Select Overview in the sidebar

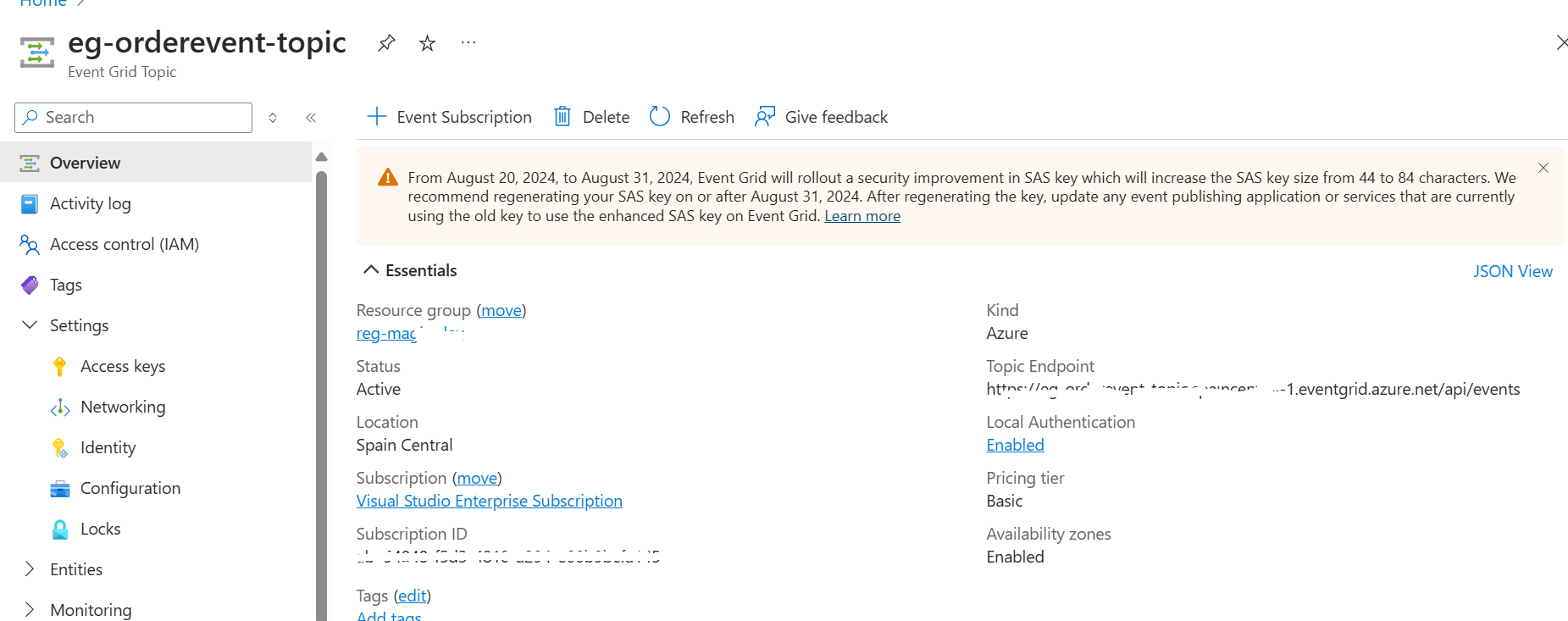click(85, 163)
